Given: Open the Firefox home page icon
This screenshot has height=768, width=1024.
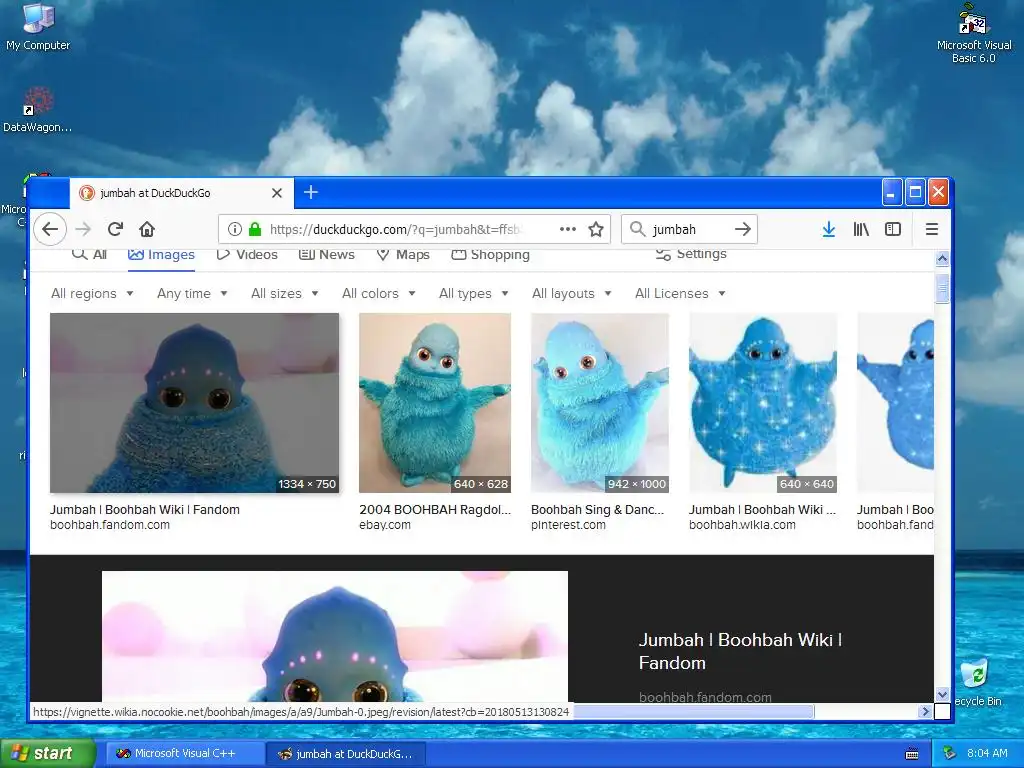Looking at the screenshot, I should 147,229.
